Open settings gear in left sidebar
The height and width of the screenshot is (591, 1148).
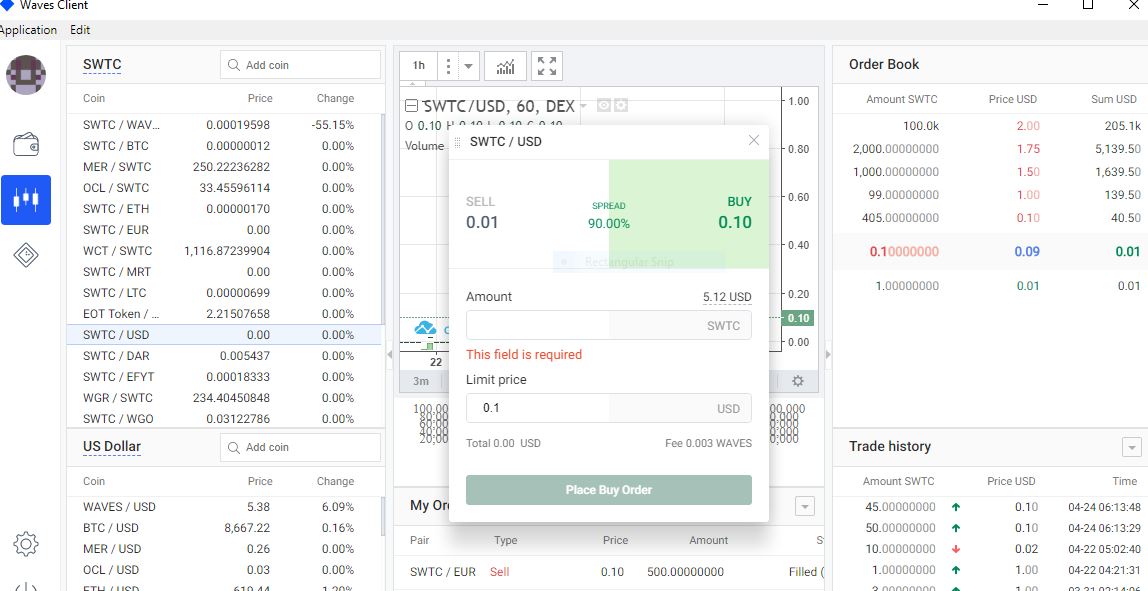tap(26, 543)
